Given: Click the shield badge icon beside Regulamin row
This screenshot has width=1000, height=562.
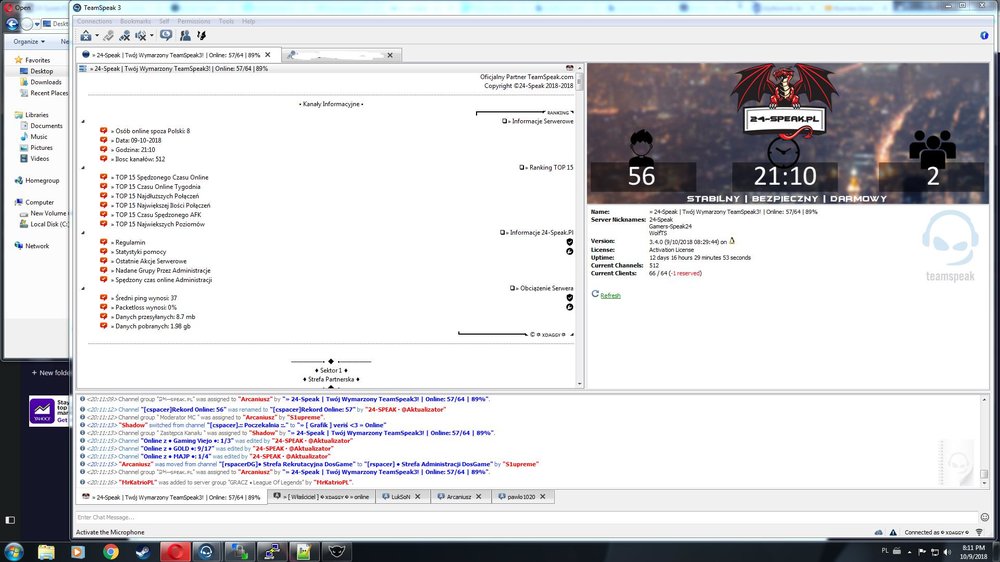Looking at the screenshot, I should pos(570,242).
